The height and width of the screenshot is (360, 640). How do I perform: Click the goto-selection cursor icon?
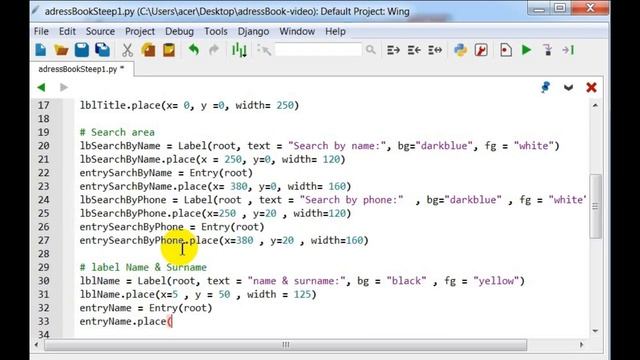click(264, 50)
